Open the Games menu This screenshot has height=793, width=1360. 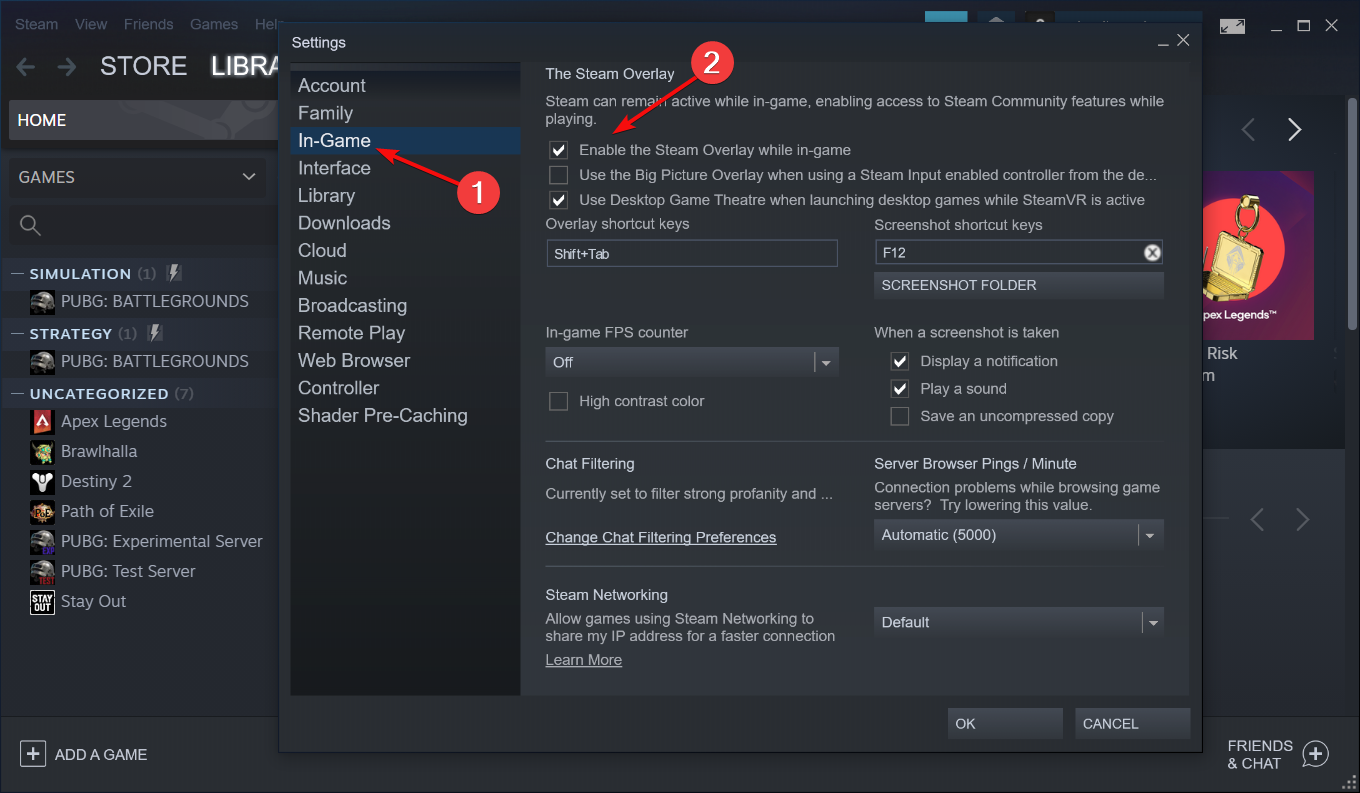click(x=214, y=24)
